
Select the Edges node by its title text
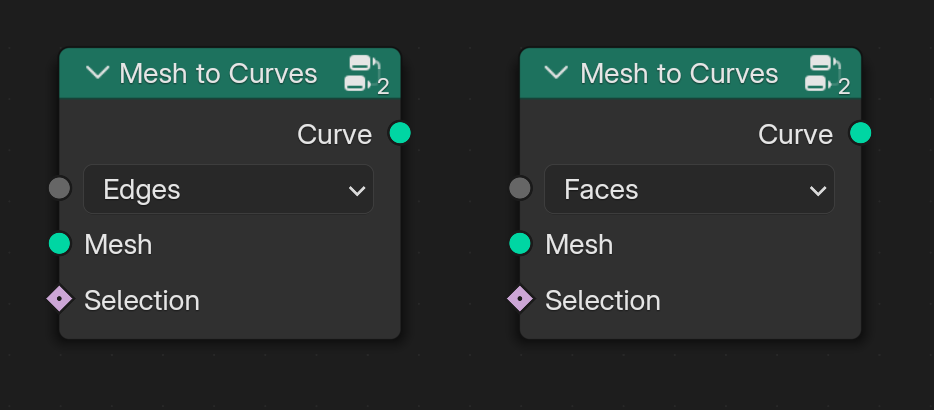[x=218, y=74]
